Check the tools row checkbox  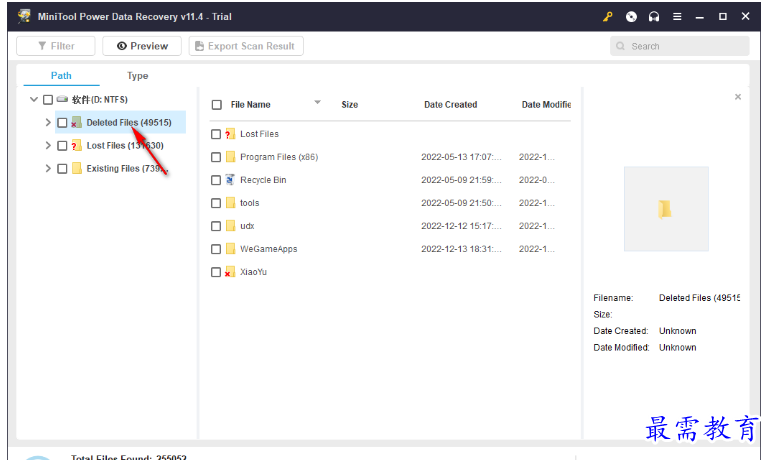[216, 203]
